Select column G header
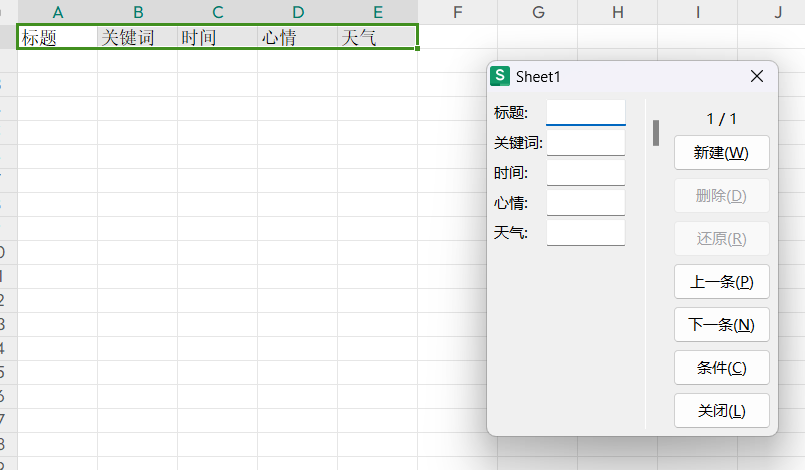The image size is (805, 470). 538,12
